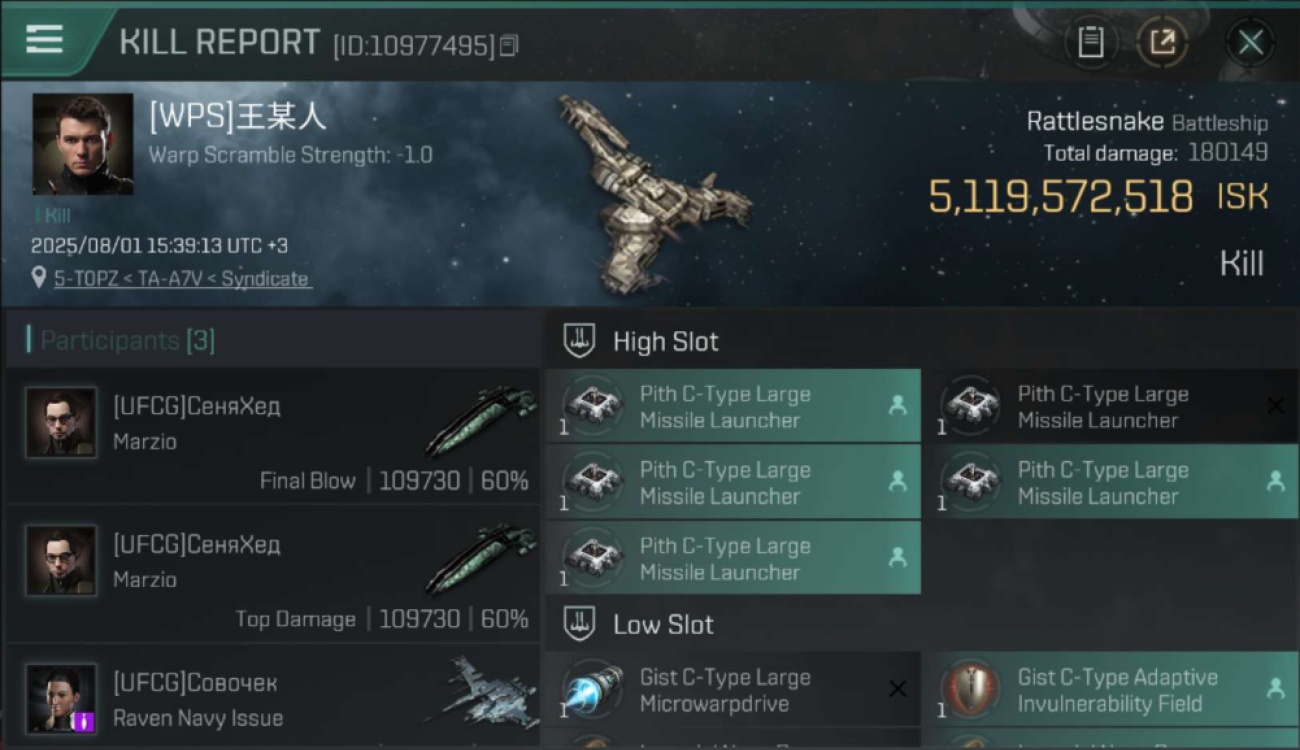The width and height of the screenshot is (1300, 750).
Task: Share the kill report externally
Action: point(1162,42)
